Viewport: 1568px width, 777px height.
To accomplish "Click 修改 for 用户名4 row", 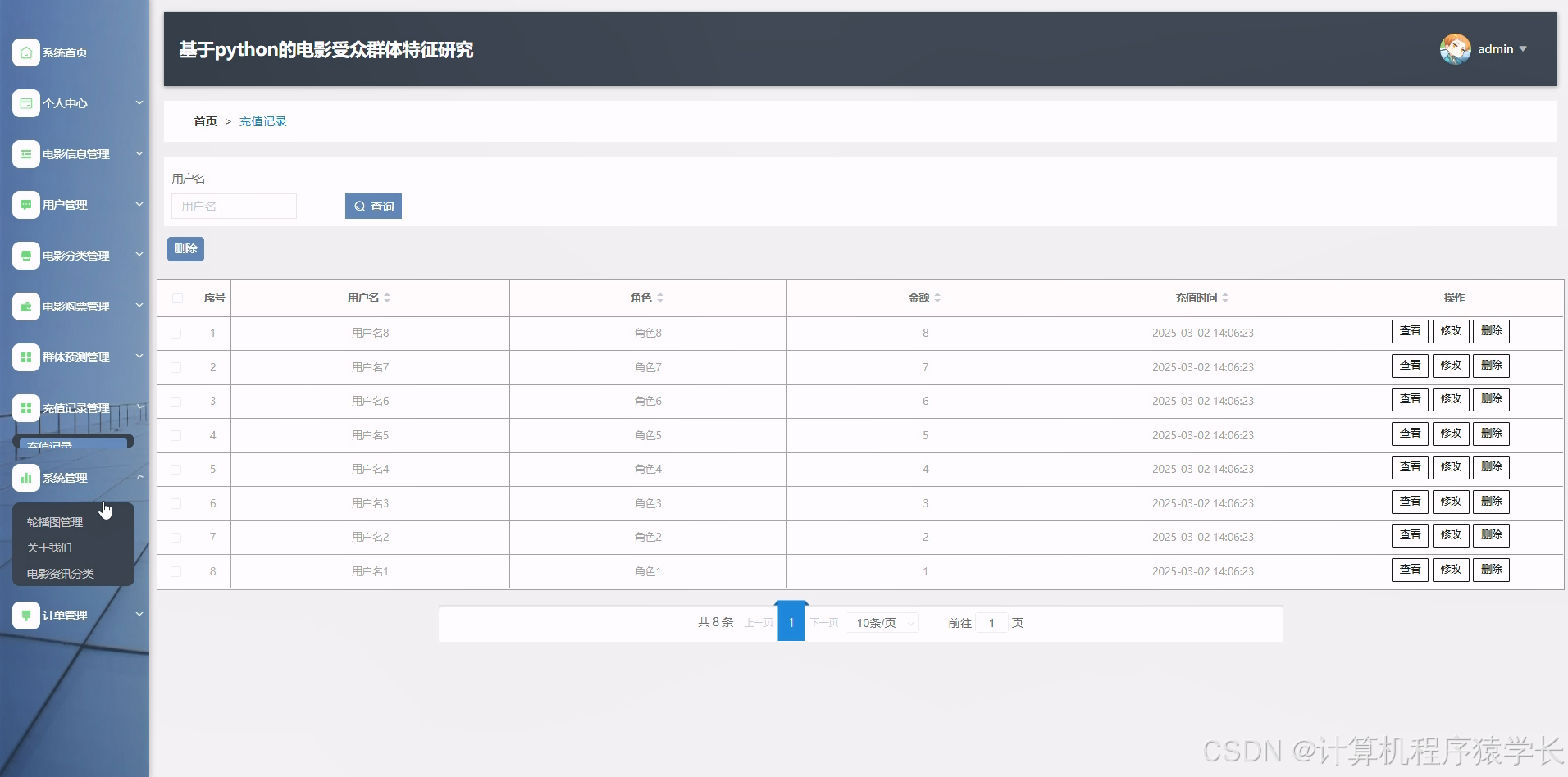I will [1451, 467].
